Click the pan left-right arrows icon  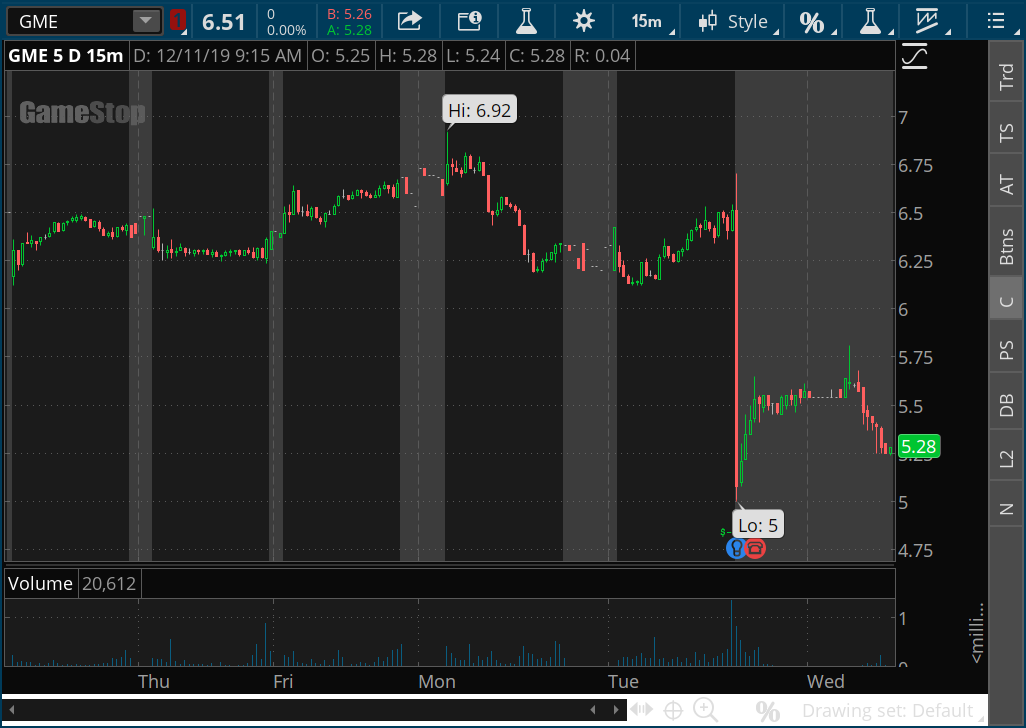642,710
